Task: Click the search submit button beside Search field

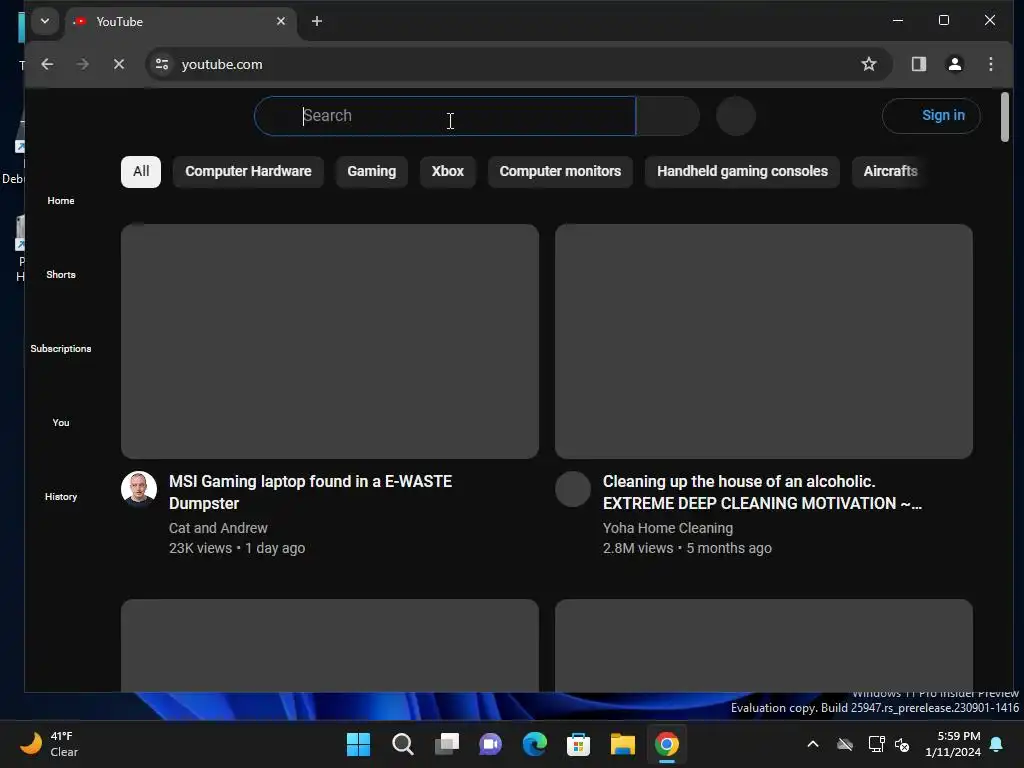Action: click(667, 116)
